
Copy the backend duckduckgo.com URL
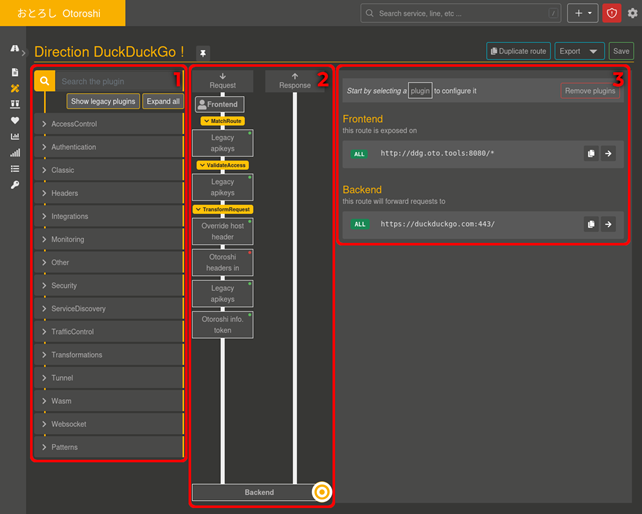591,224
